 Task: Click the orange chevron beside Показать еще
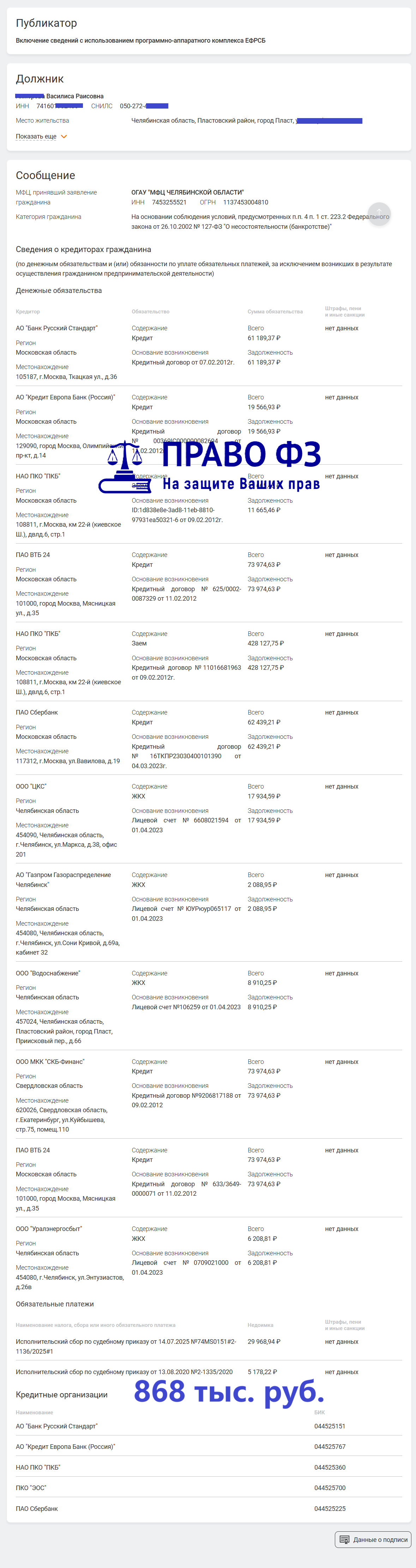pos(64,137)
